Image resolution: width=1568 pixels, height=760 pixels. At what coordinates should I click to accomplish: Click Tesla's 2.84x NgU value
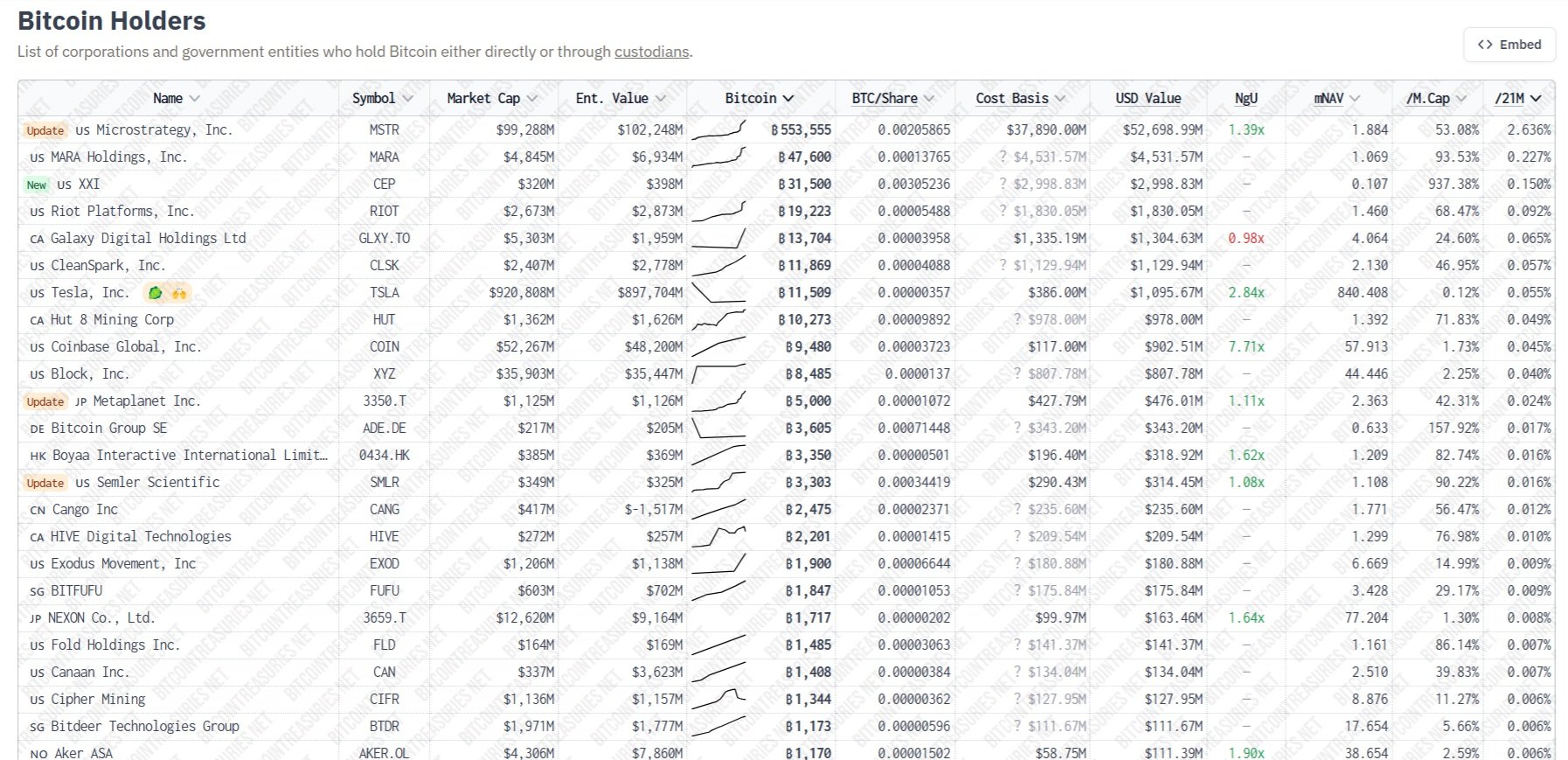[x=1245, y=292]
